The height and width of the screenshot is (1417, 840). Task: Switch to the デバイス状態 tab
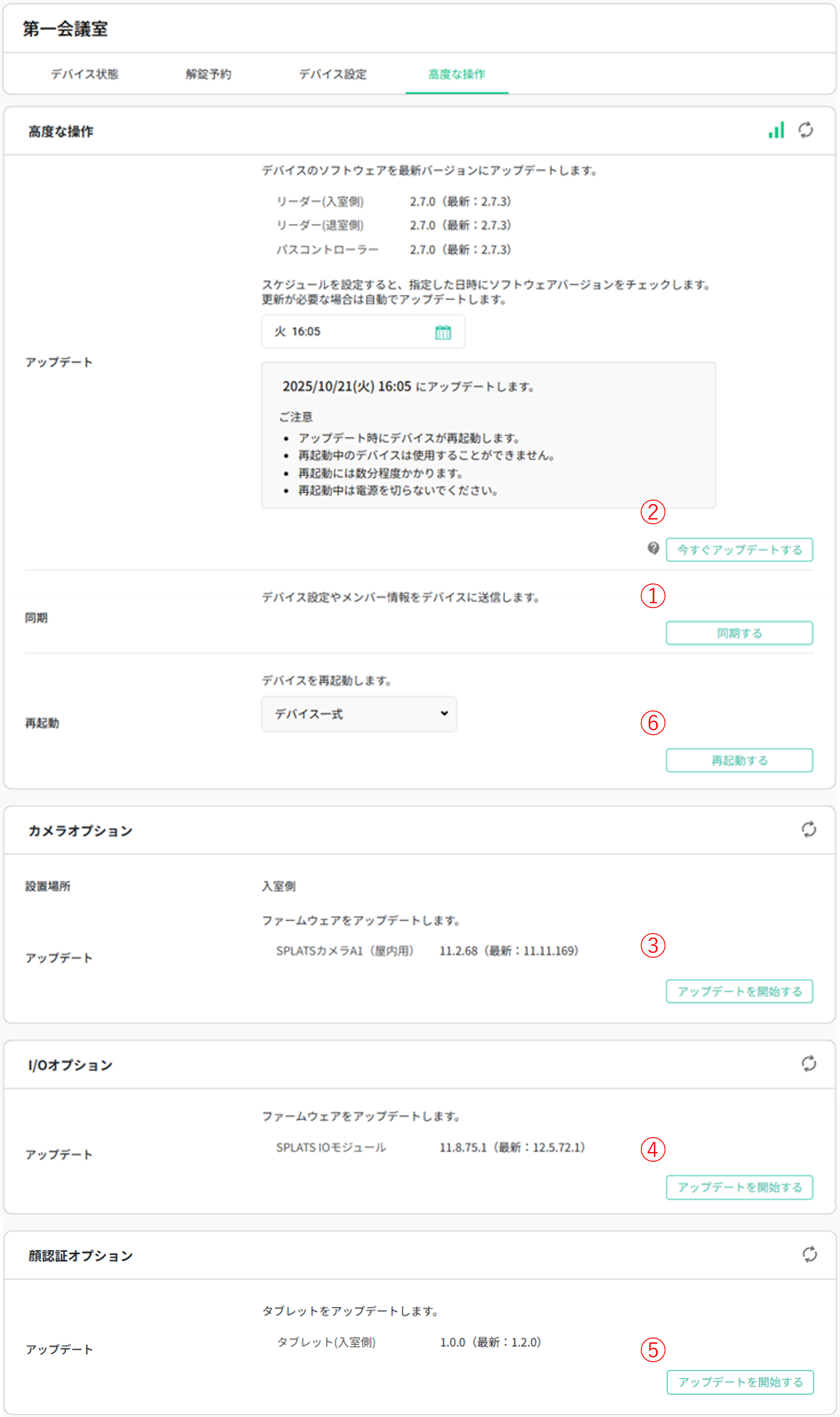tap(85, 74)
